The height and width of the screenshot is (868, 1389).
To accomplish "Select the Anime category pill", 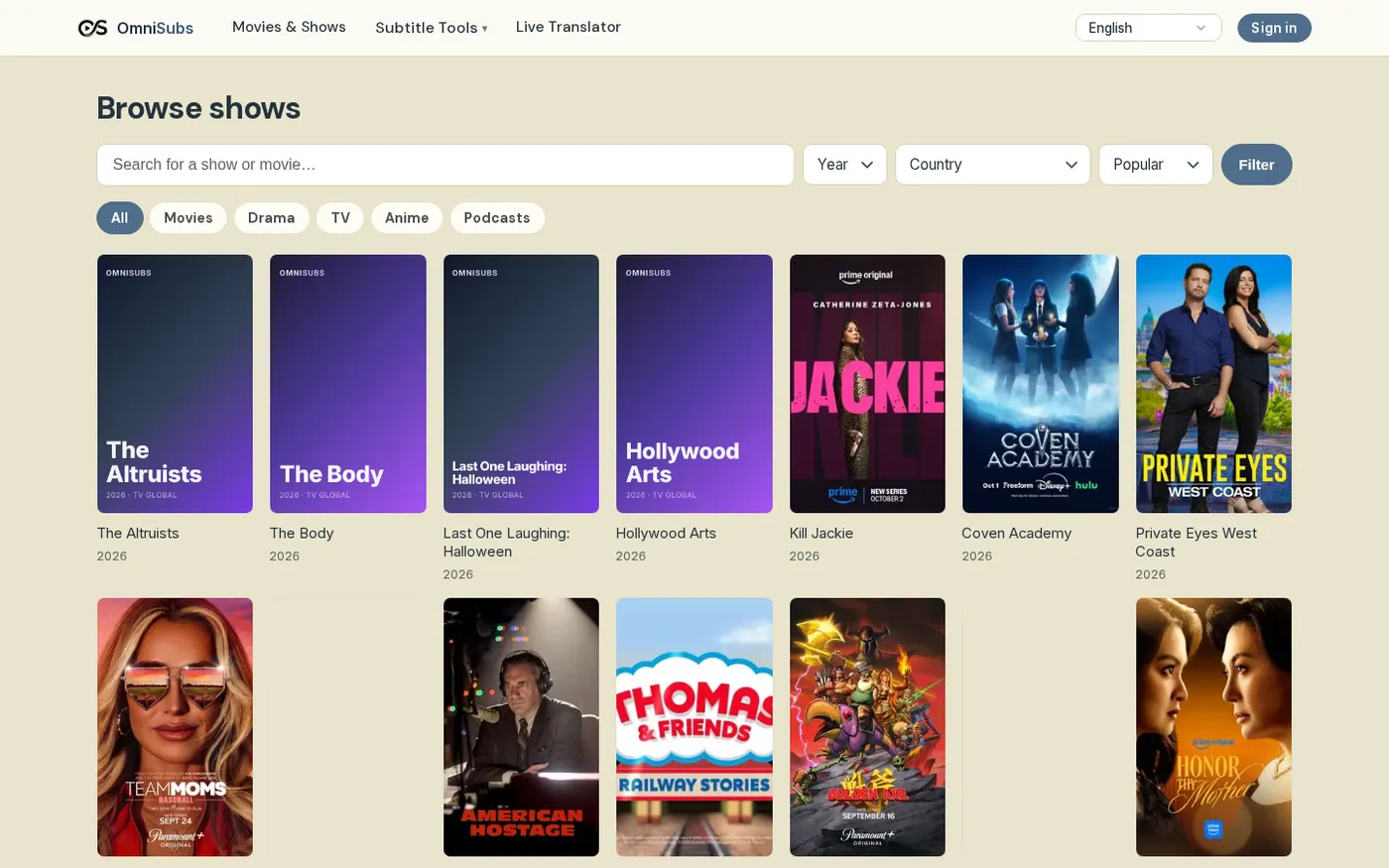I will (407, 218).
